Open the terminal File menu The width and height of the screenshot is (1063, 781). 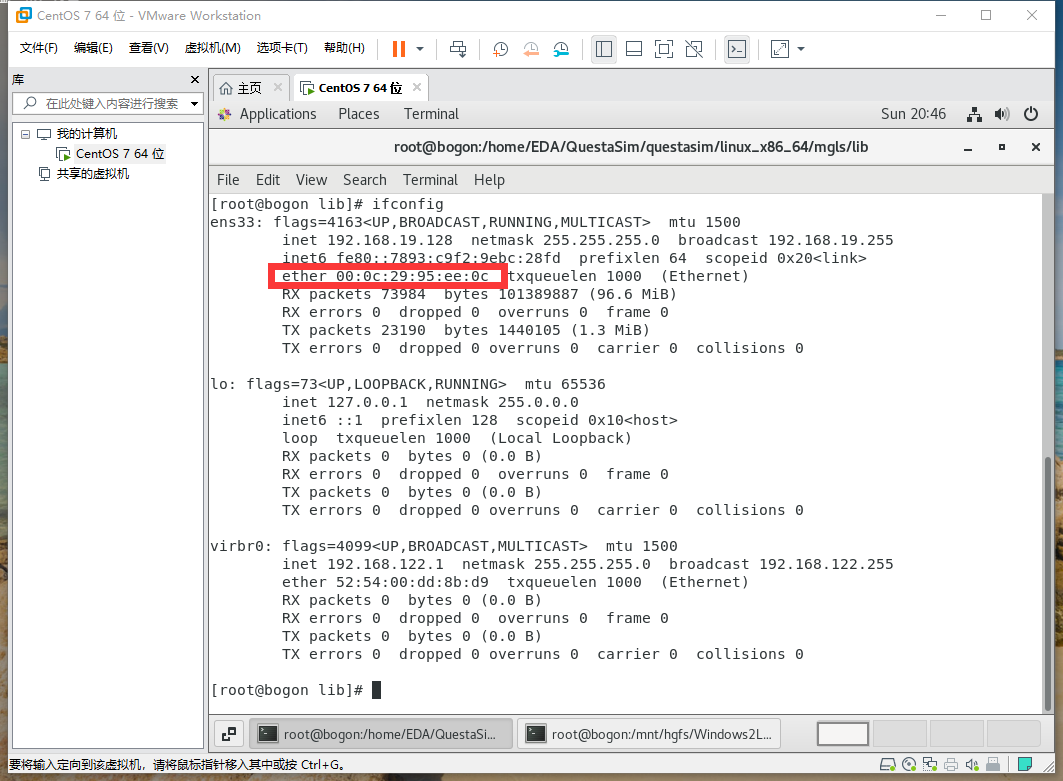(228, 180)
